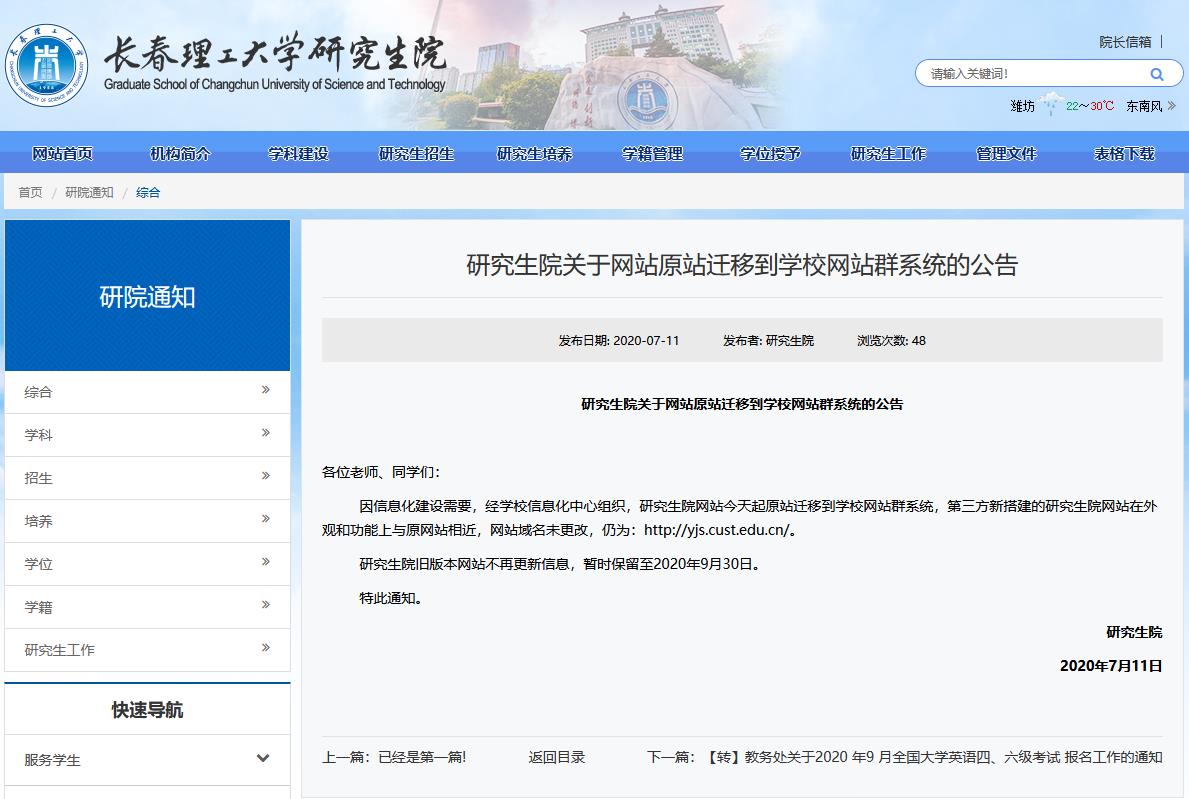Image resolution: width=1189 pixels, height=799 pixels.
Task: Open the 研究生招生 menu
Action: pos(416,153)
